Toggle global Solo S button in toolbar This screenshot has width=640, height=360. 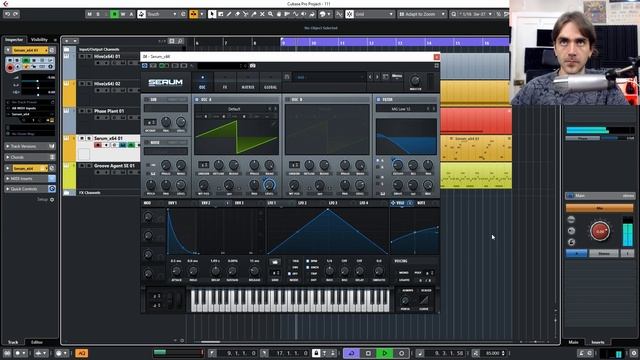[98, 14]
